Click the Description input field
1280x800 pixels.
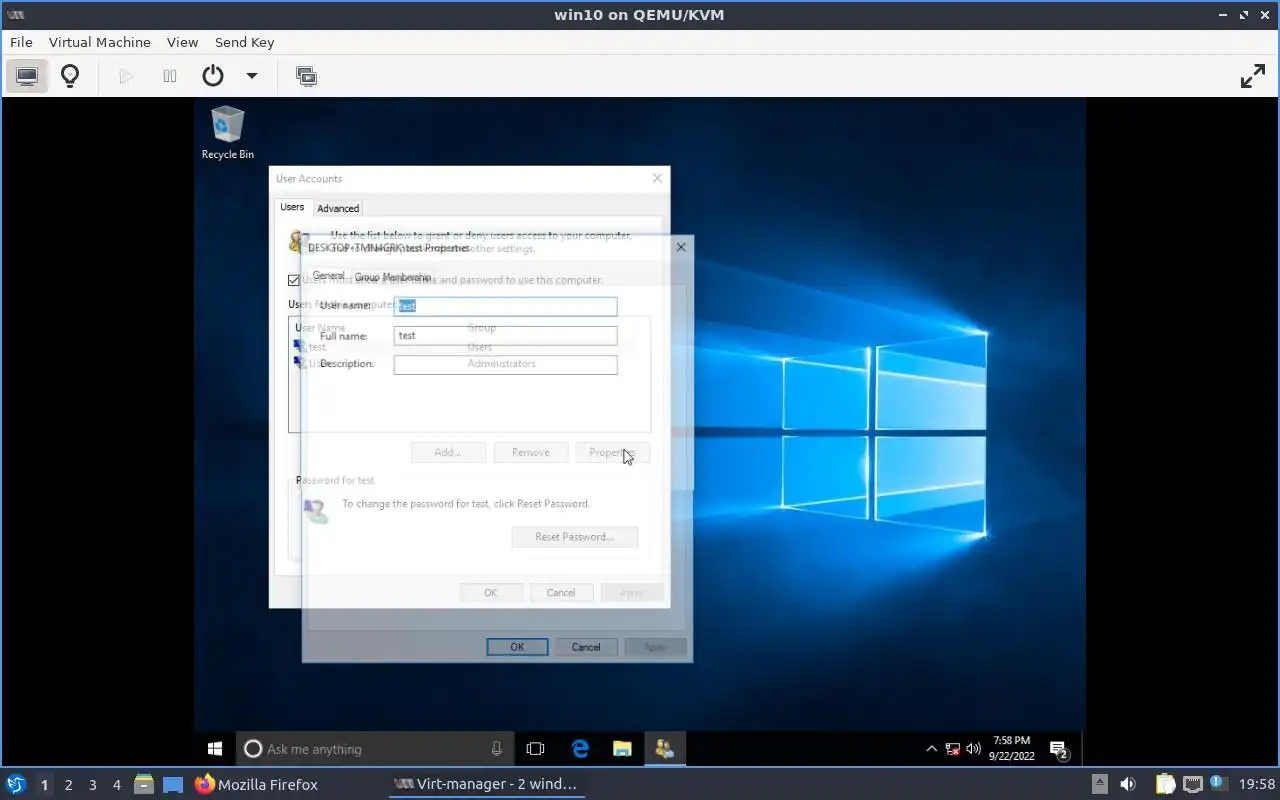[505, 365]
